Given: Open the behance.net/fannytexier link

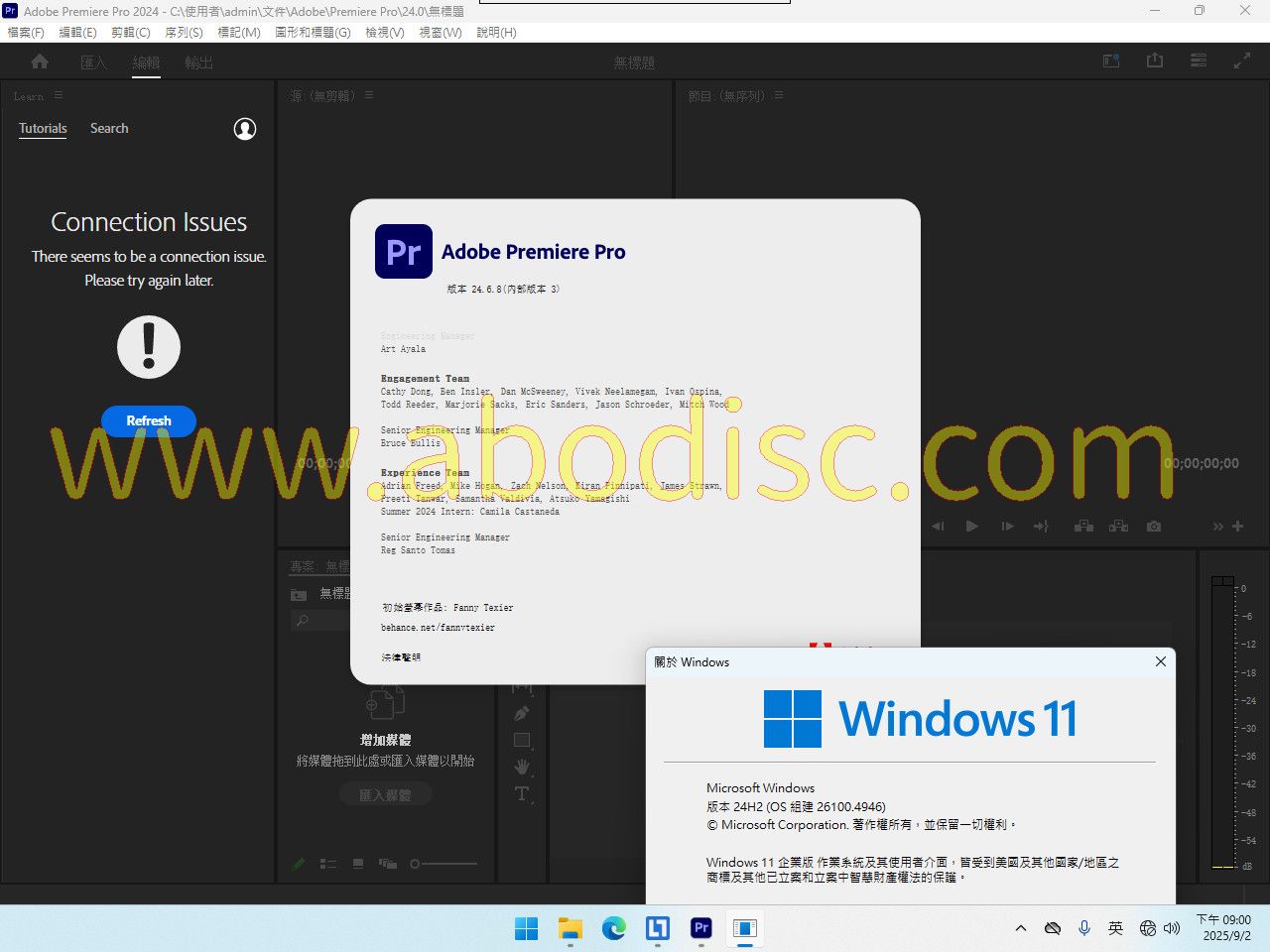Looking at the screenshot, I should click(438, 628).
